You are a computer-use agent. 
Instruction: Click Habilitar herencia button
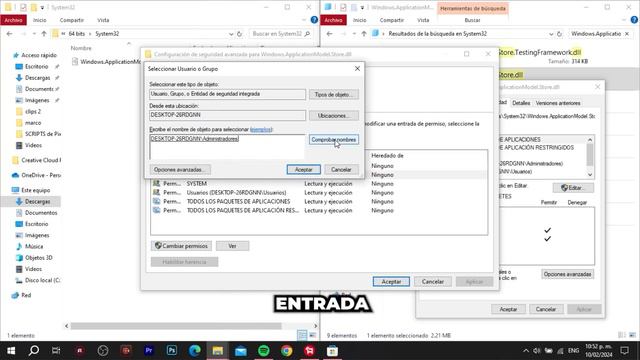coord(184,262)
